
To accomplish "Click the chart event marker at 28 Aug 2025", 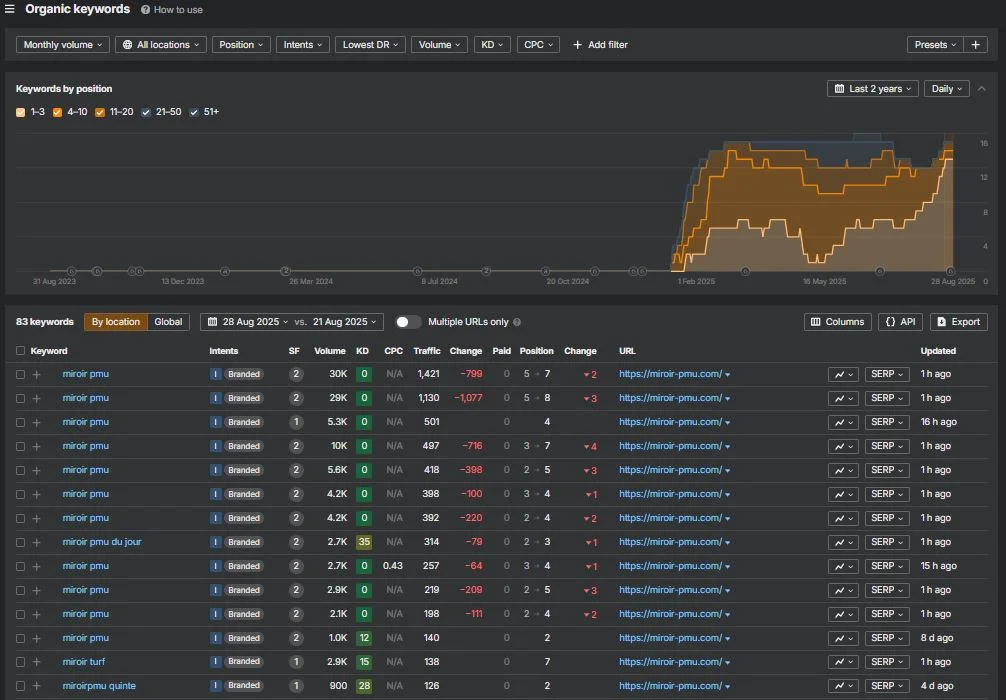I will (x=950, y=271).
